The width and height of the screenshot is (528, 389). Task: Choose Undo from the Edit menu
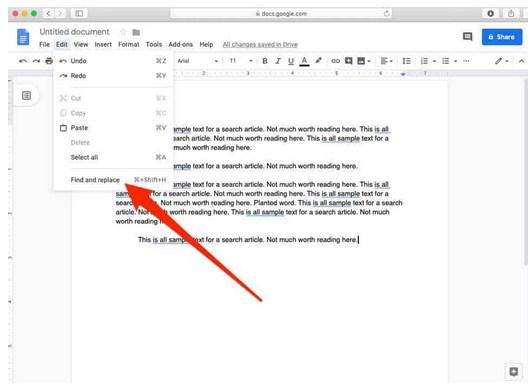click(x=113, y=61)
